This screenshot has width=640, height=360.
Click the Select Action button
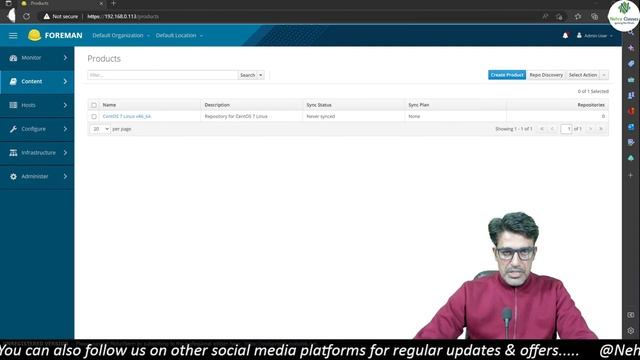tap(583, 75)
